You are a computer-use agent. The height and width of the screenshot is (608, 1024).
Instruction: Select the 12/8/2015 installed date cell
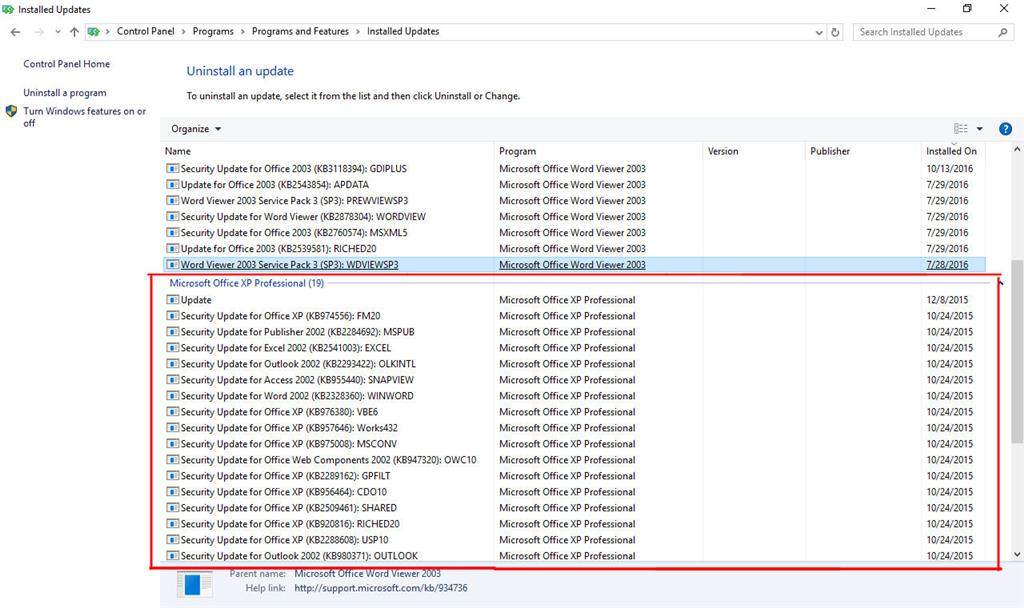click(x=947, y=300)
